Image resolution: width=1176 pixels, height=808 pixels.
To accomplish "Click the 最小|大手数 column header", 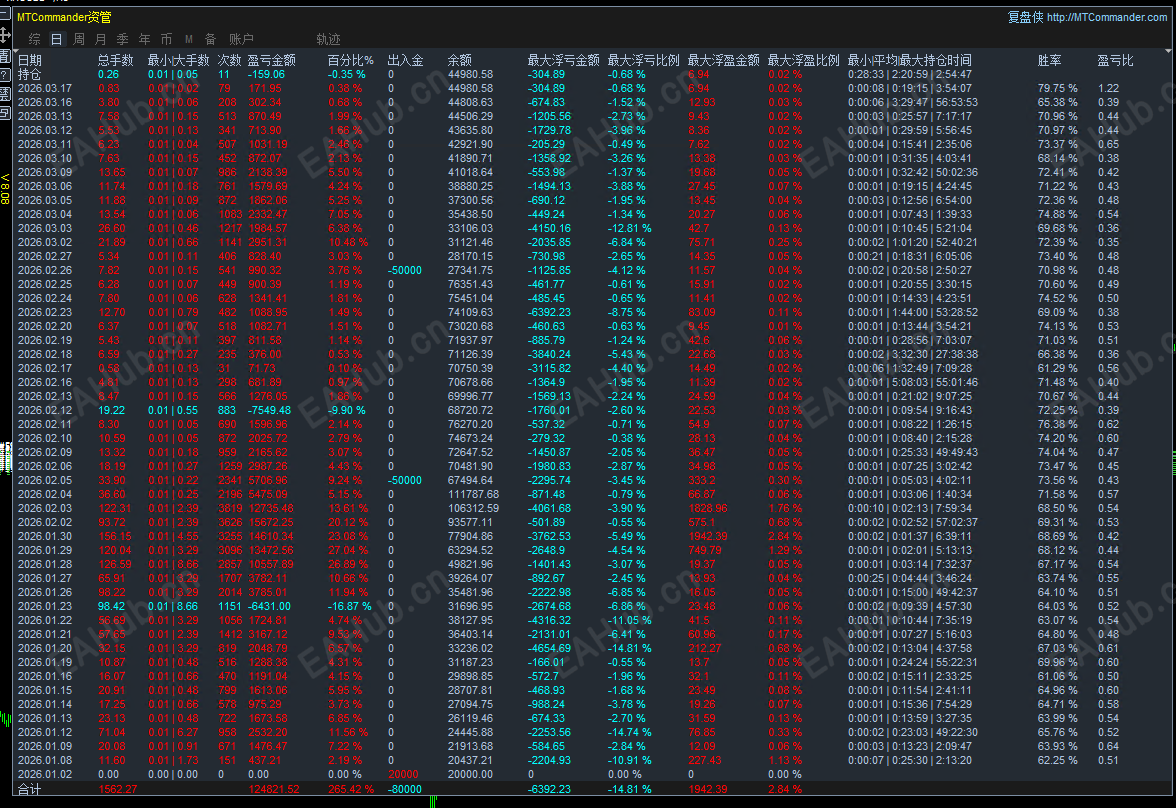I will click(178, 60).
